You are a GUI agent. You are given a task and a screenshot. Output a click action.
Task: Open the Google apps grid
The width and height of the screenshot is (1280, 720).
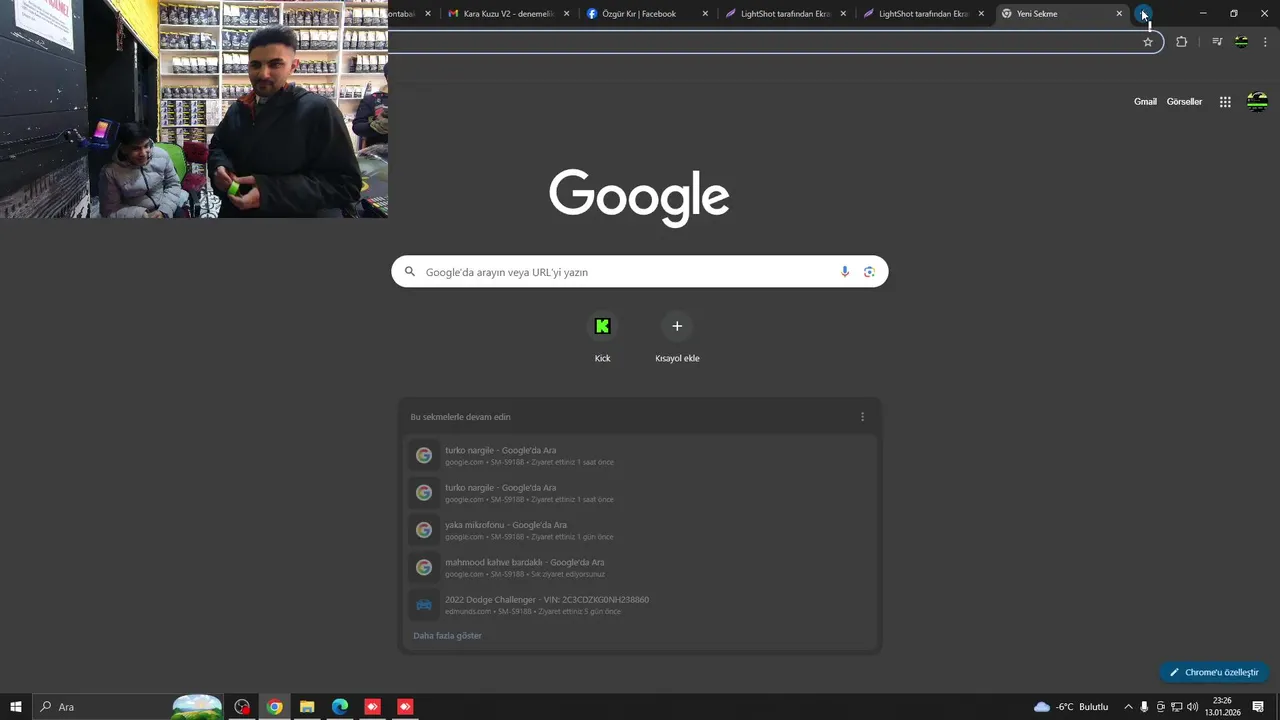pos(1225,101)
